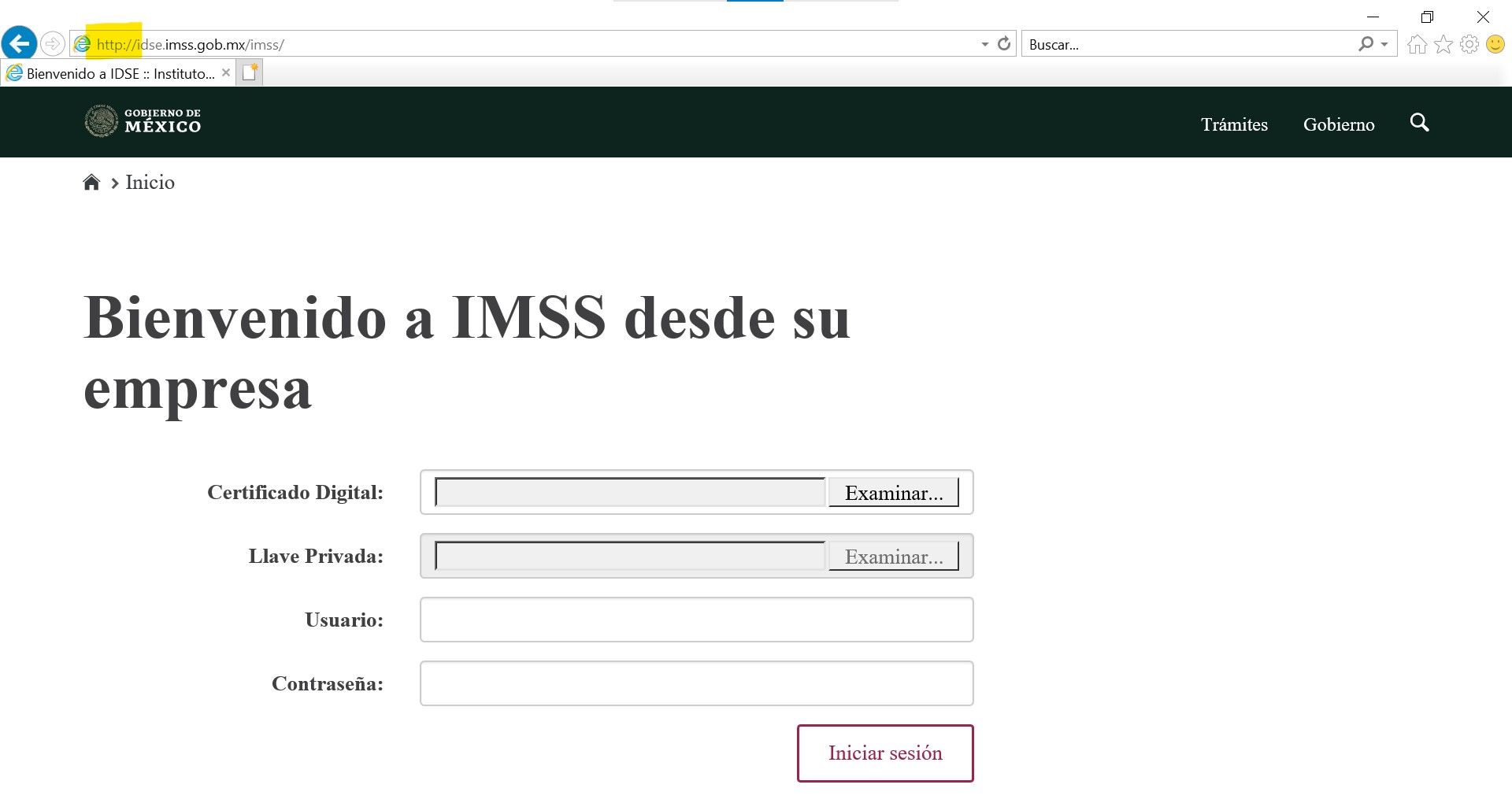Click the Certificado Digital file path field

coord(630,493)
